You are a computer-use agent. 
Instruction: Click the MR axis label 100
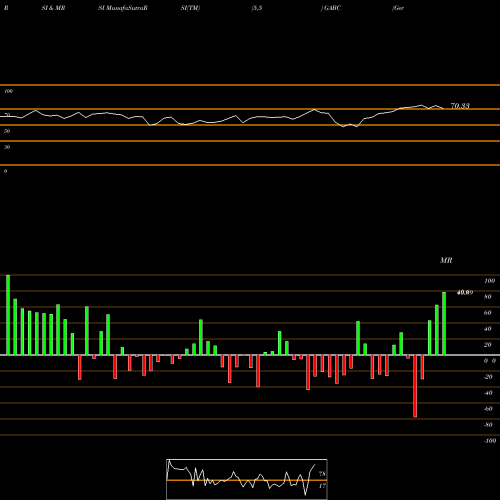(490, 281)
